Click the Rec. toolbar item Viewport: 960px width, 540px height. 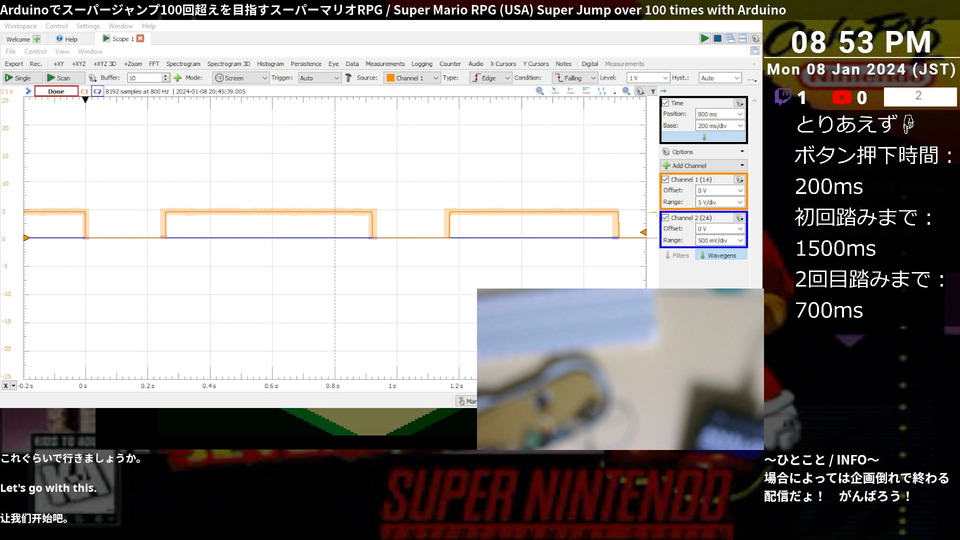(36, 64)
